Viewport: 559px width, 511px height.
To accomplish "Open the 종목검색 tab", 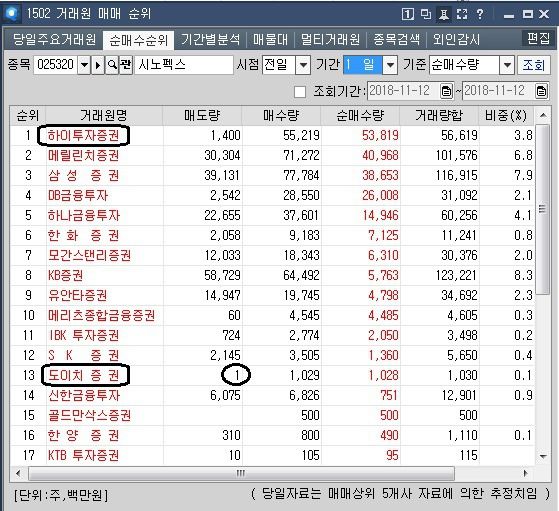I will pyautogui.click(x=396, y=39).
